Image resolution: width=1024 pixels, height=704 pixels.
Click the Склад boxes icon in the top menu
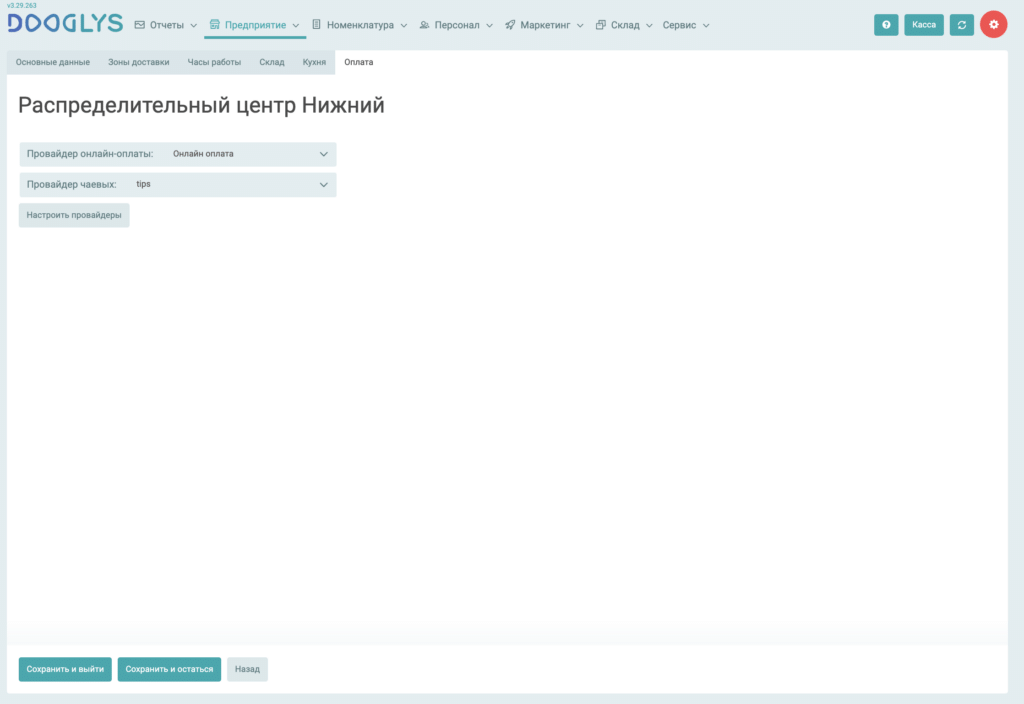[x=601, y=25]
